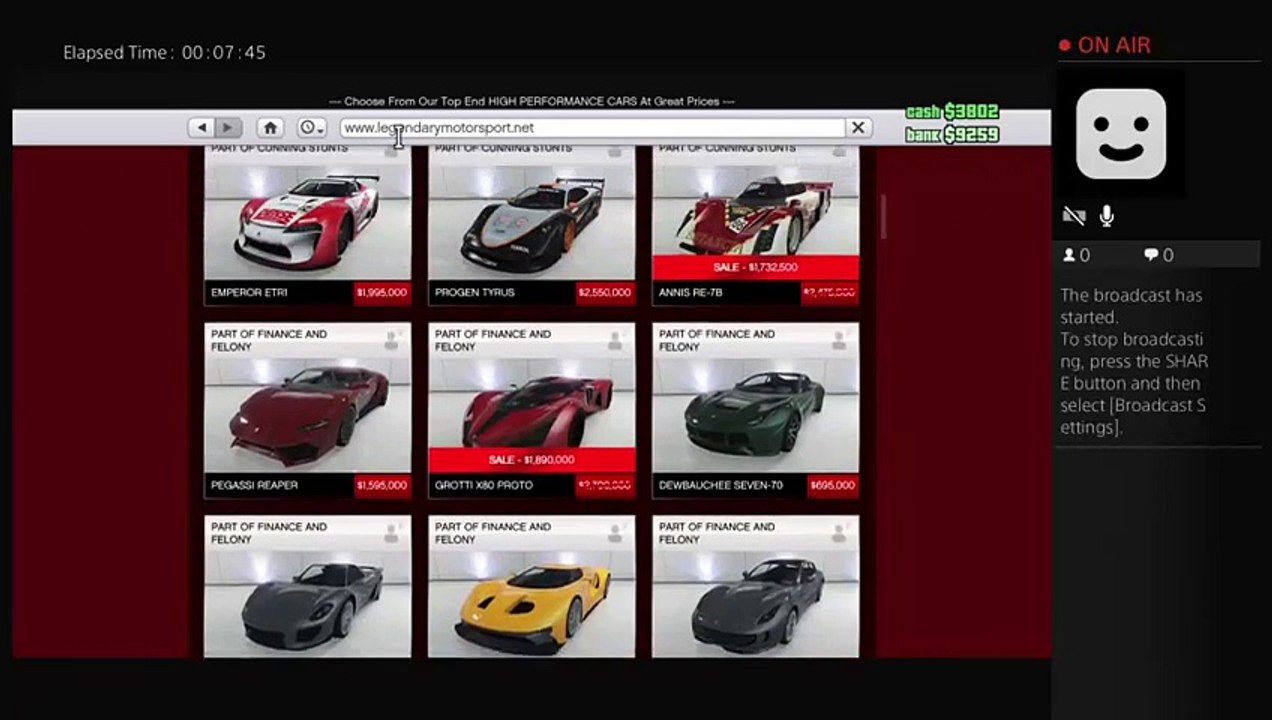1272x720 pixels.
Task: Click the ON AIR indicator
Action: tap(1105, 45)
